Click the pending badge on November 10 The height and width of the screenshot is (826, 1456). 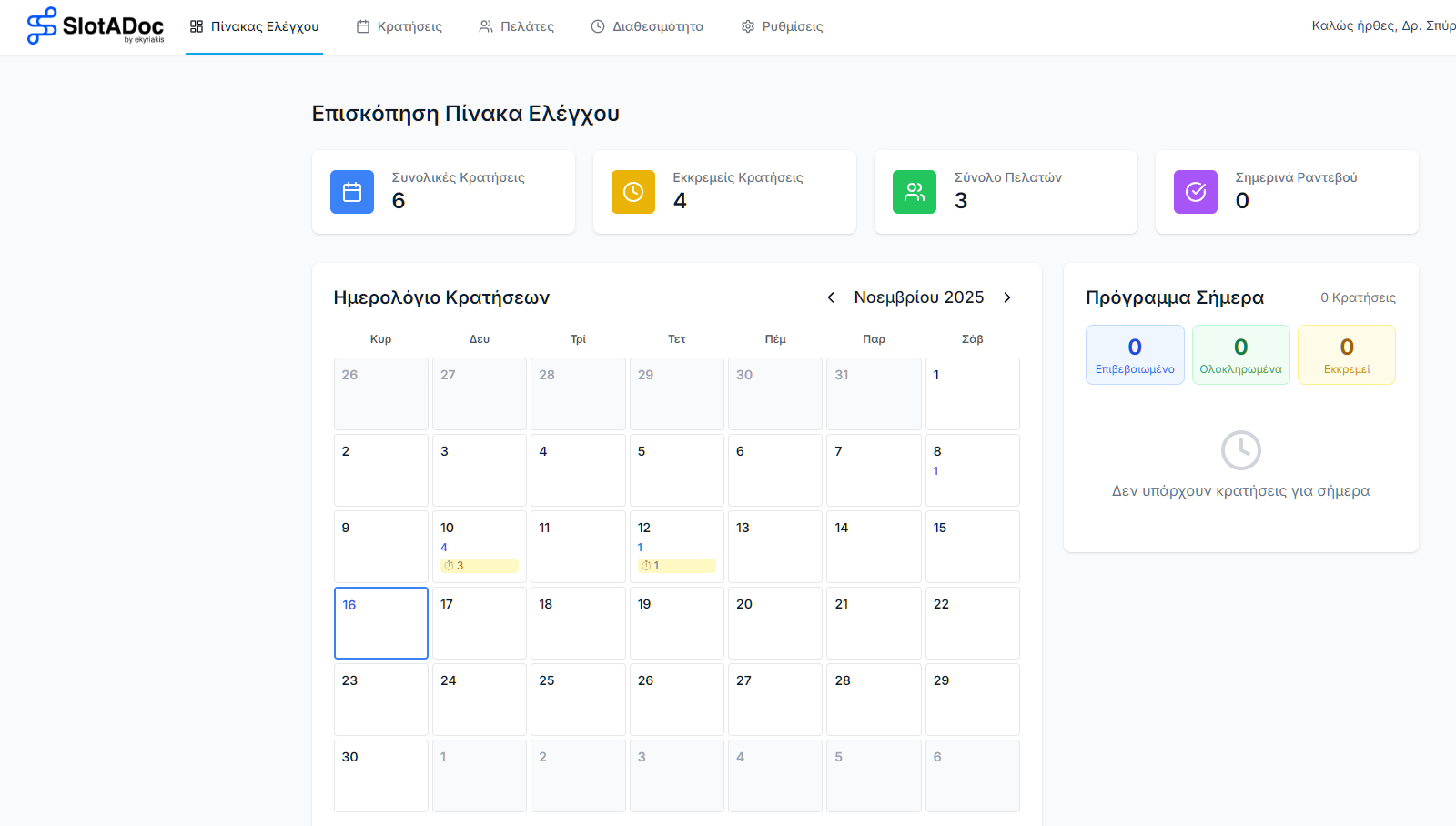tap(480, 566)
